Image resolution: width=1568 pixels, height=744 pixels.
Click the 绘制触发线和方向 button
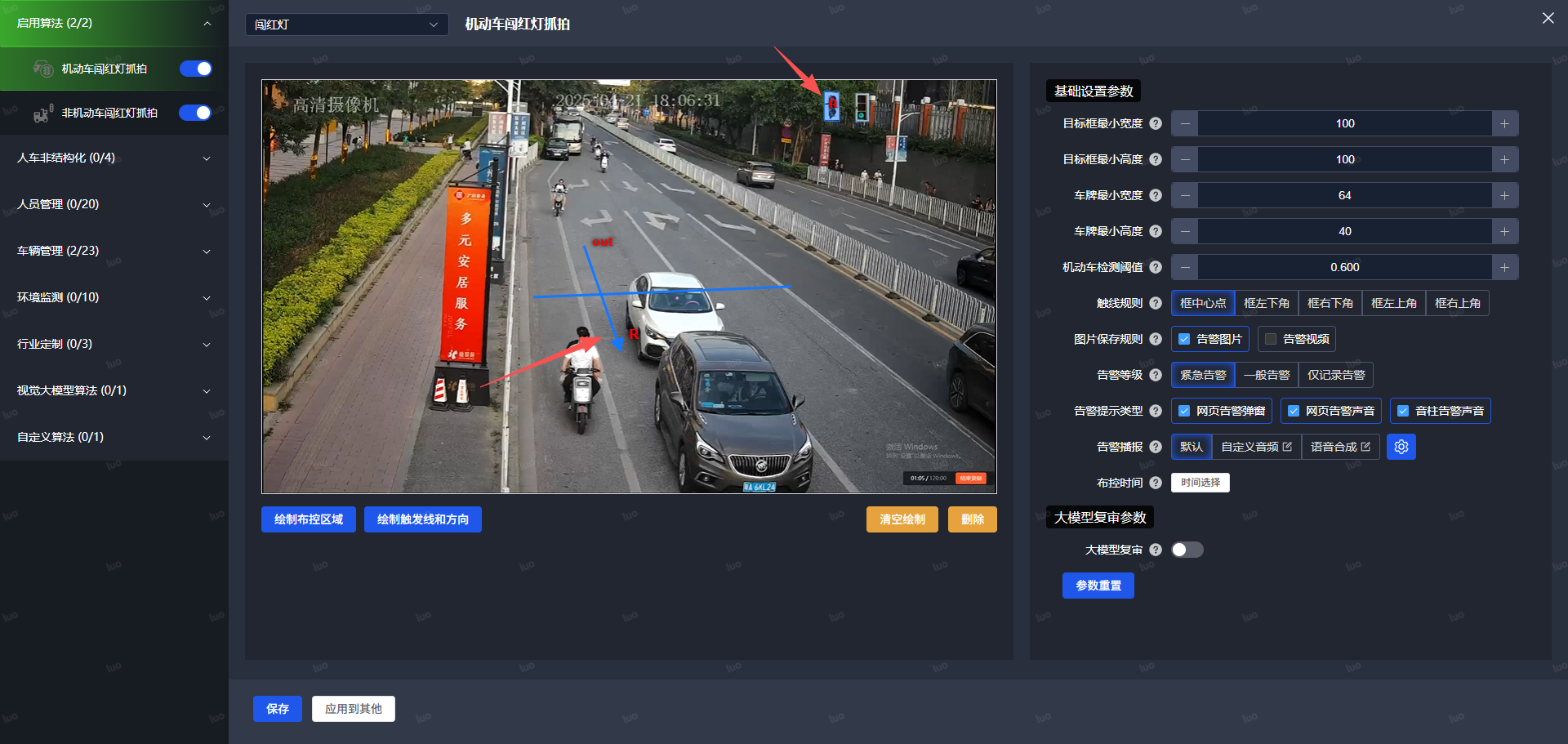tap(423, 519)
